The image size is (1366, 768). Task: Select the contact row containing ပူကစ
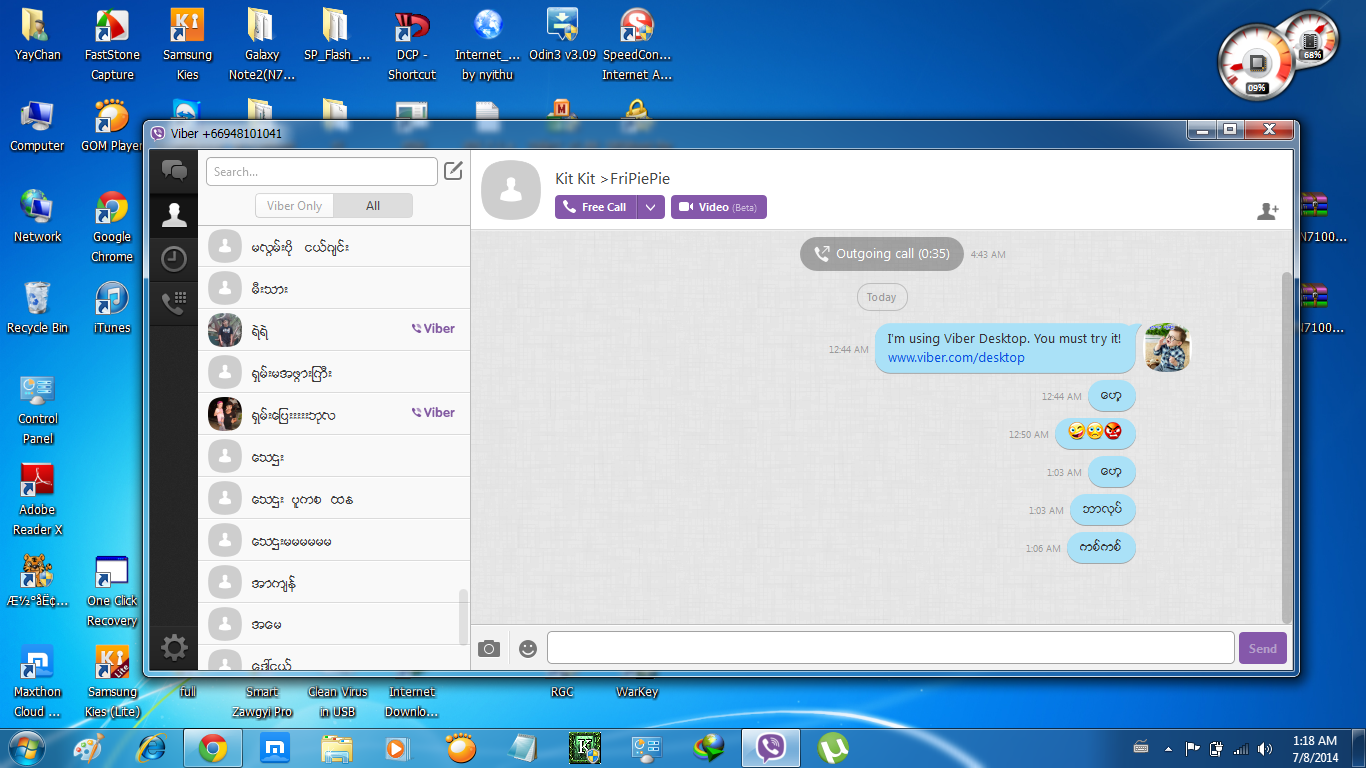click(x=334, y=498)
